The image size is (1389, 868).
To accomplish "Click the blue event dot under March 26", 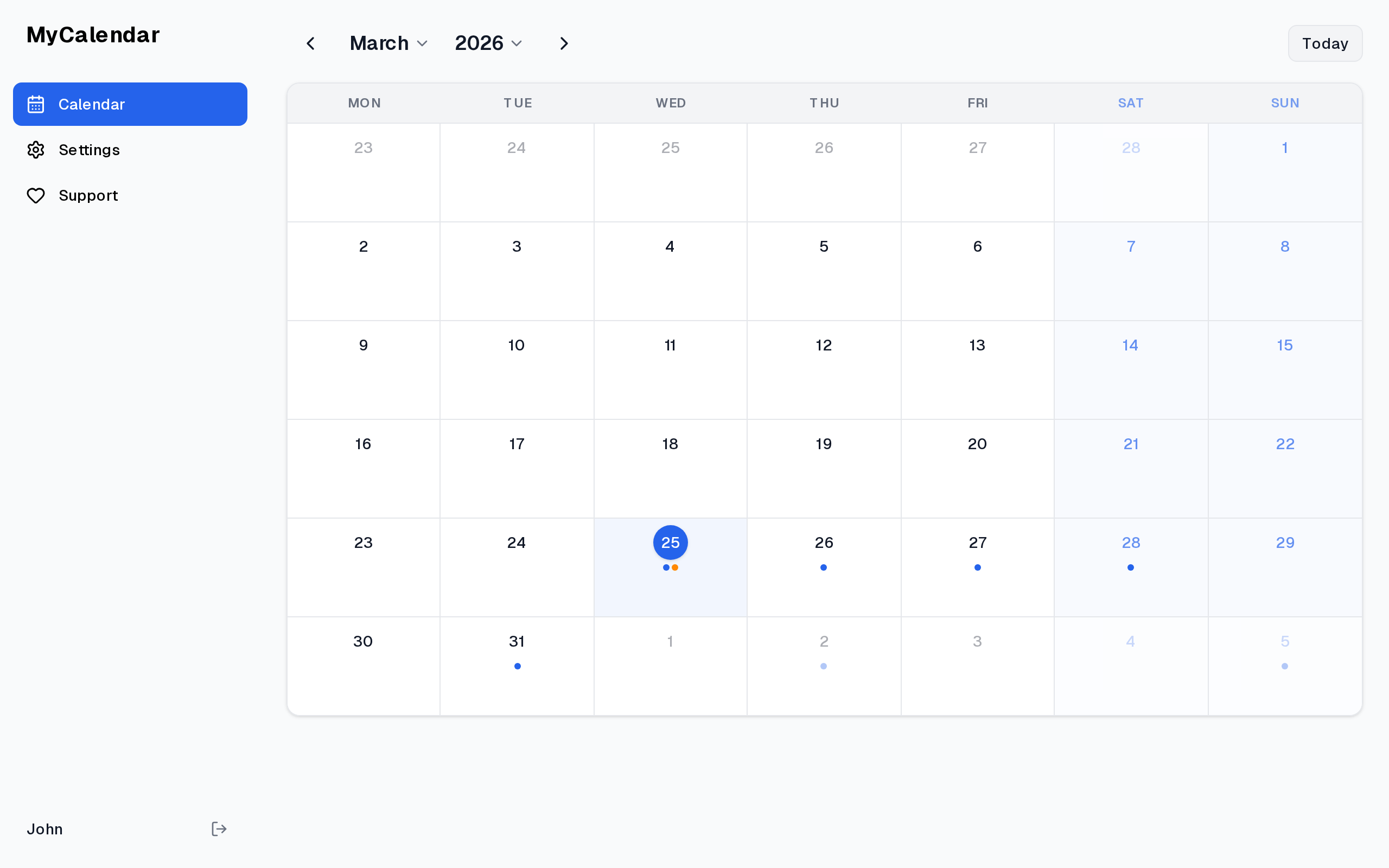I will (x=823, y=567).
